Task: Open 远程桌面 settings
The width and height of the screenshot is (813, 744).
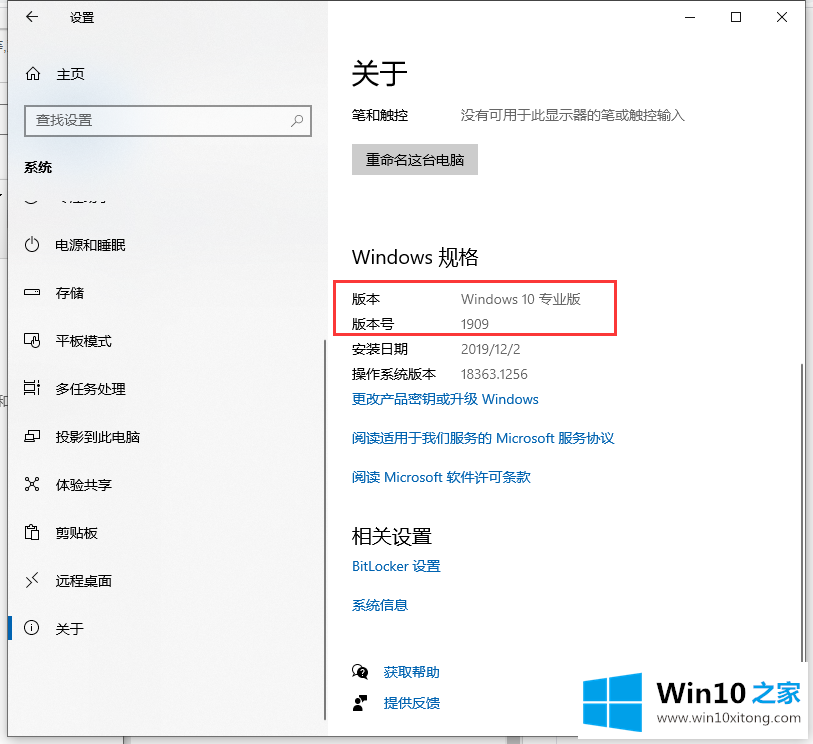Action: 83,581
